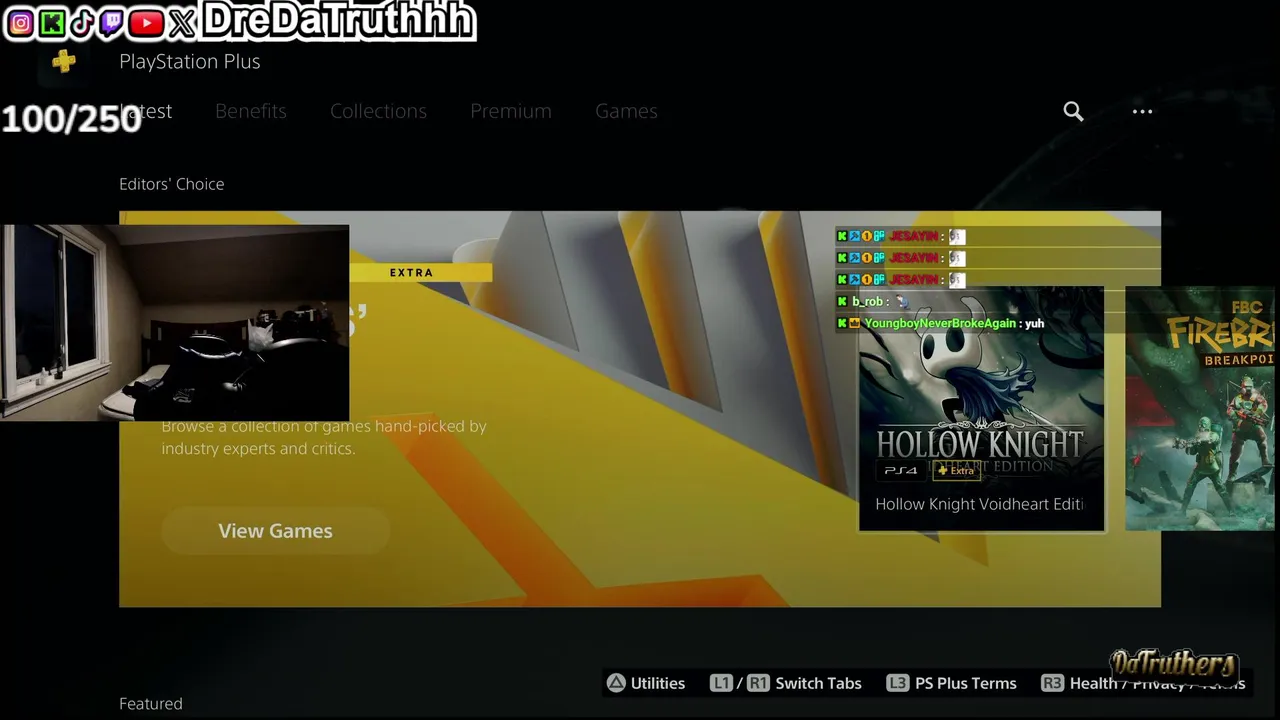Click the PS Plus Terms label
Viewport: 1280px width, 720px height.
pos(965,683)
